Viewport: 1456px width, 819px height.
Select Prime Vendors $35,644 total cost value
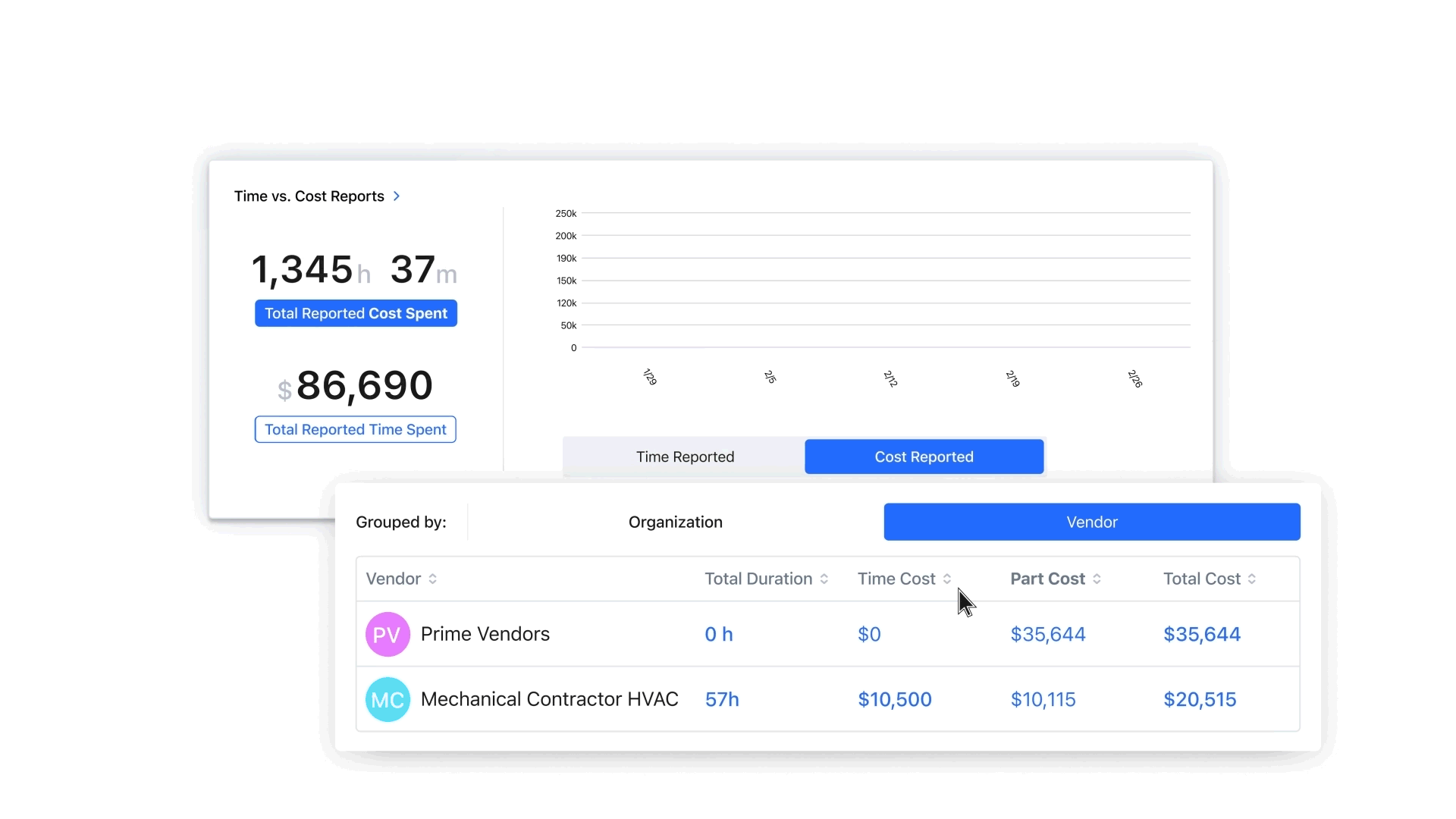point(1202,634)
